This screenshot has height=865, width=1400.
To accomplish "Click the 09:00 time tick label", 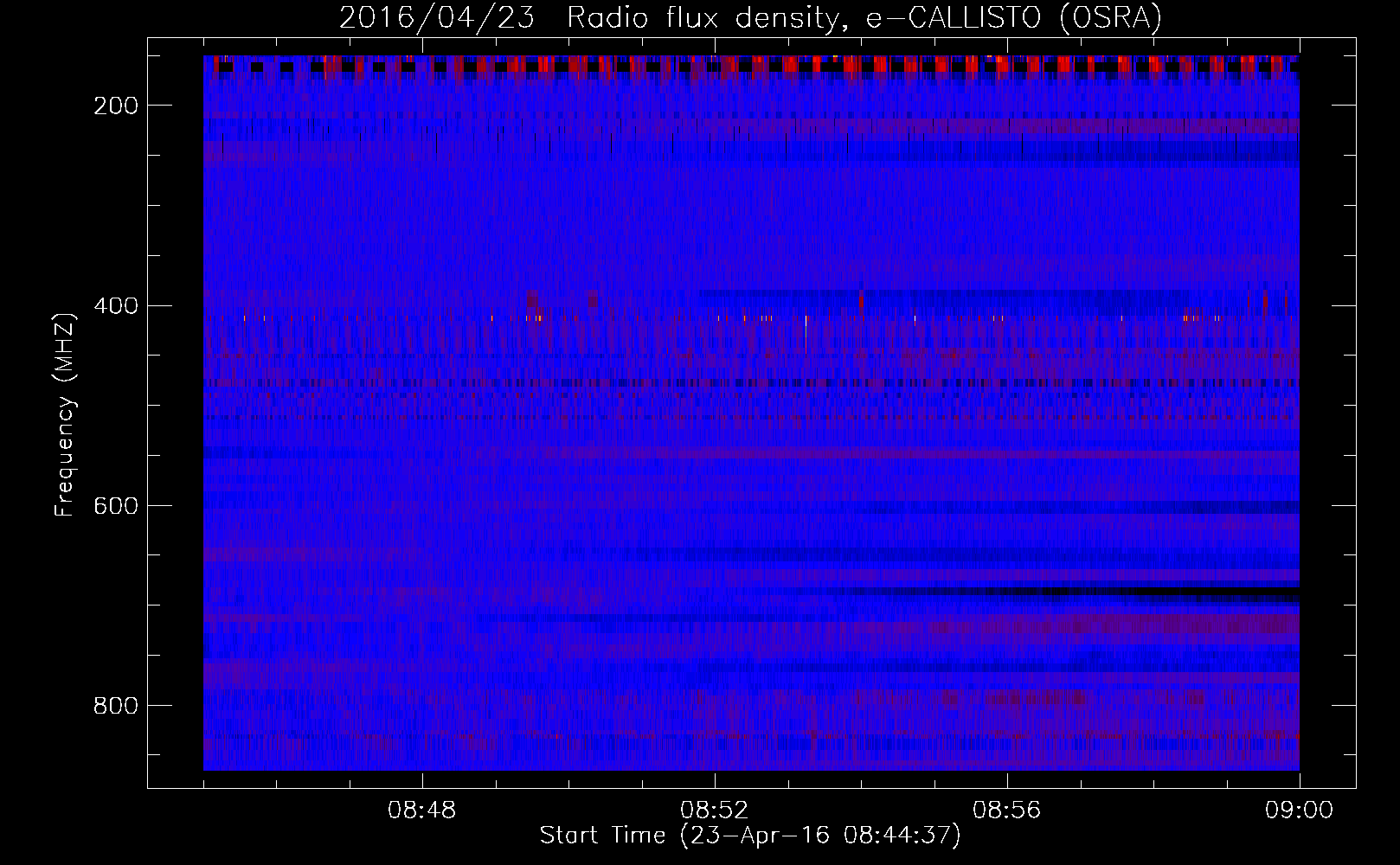I will click(1300, 811).
